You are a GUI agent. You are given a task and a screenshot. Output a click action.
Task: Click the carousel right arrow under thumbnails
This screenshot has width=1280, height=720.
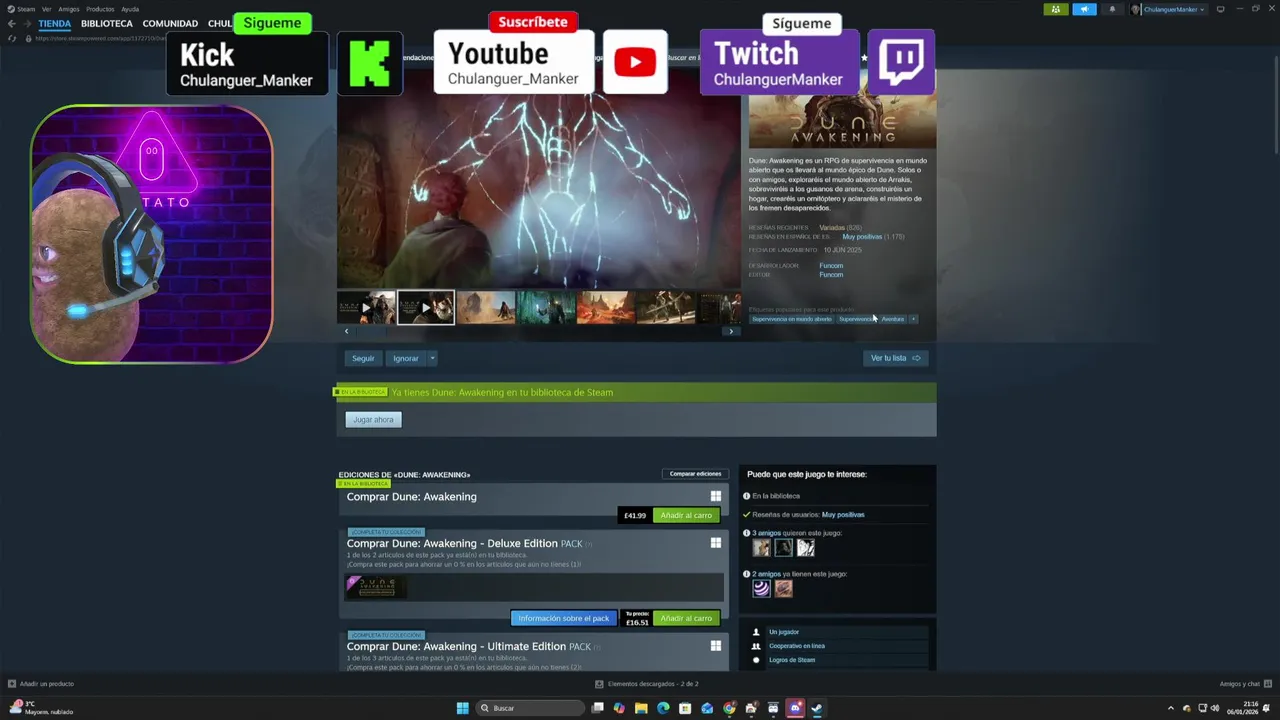(731, 331)
